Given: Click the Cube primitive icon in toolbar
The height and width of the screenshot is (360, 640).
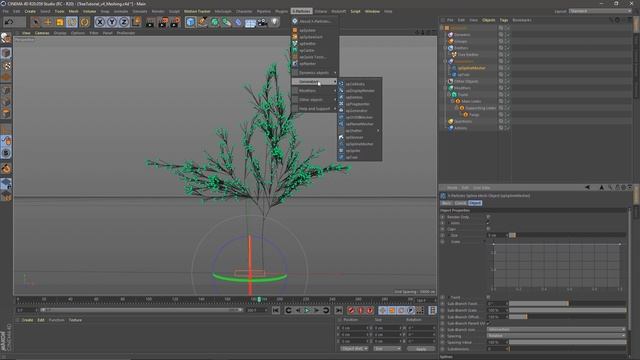Looking at the screenshot, I should (x=190, y=22).
